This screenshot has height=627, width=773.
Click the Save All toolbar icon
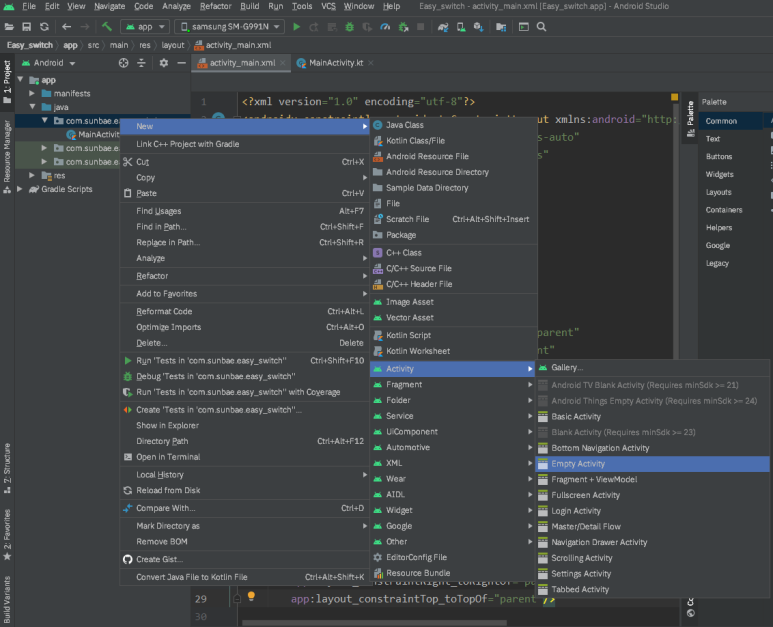click(27, 27)
